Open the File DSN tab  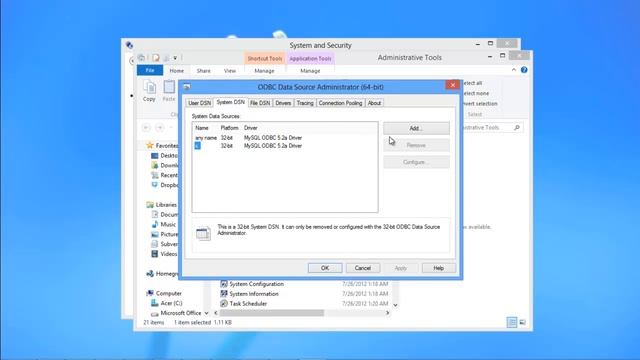click(x=260, y=103)
